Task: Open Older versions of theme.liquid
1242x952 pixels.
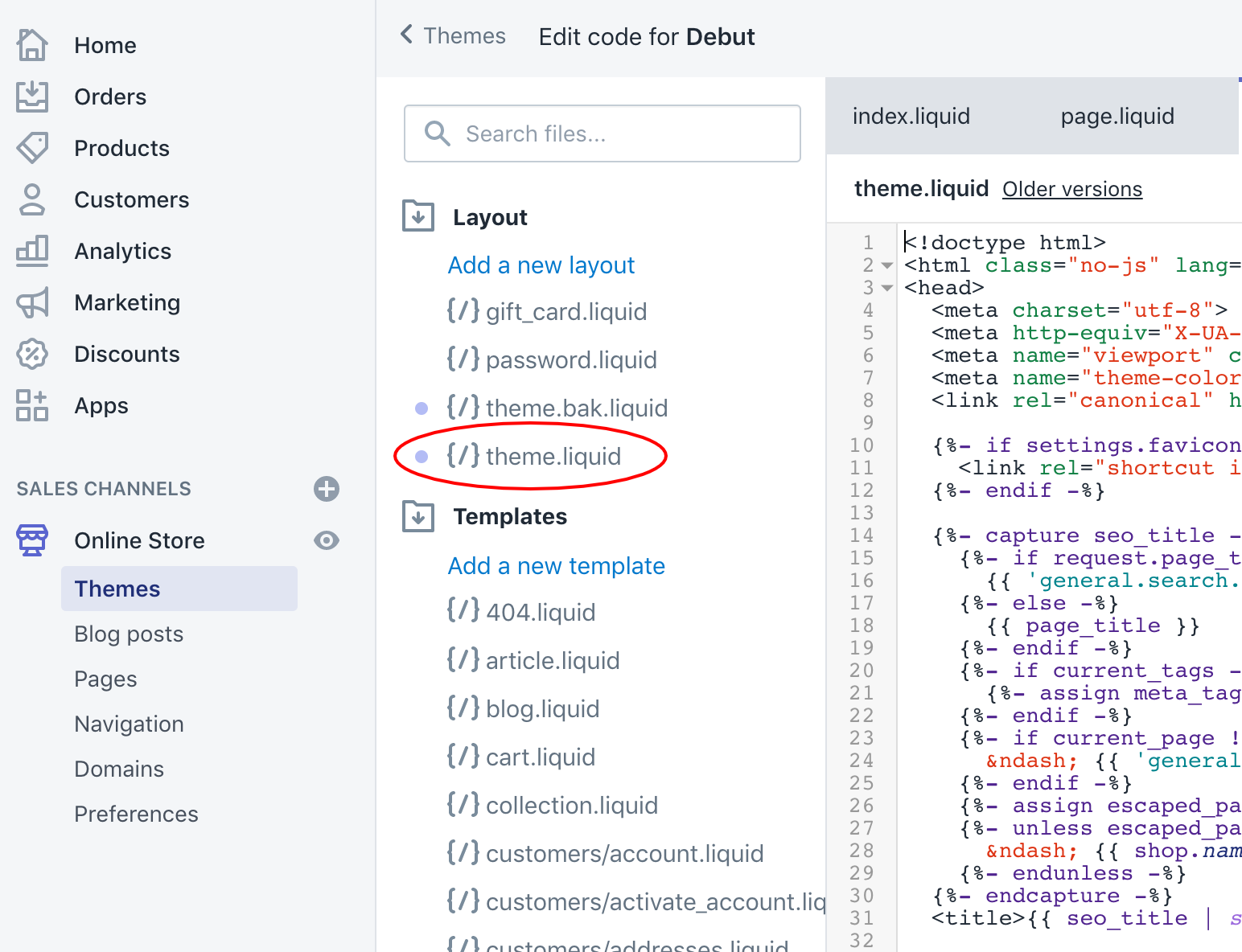Action: (1071, 188)
